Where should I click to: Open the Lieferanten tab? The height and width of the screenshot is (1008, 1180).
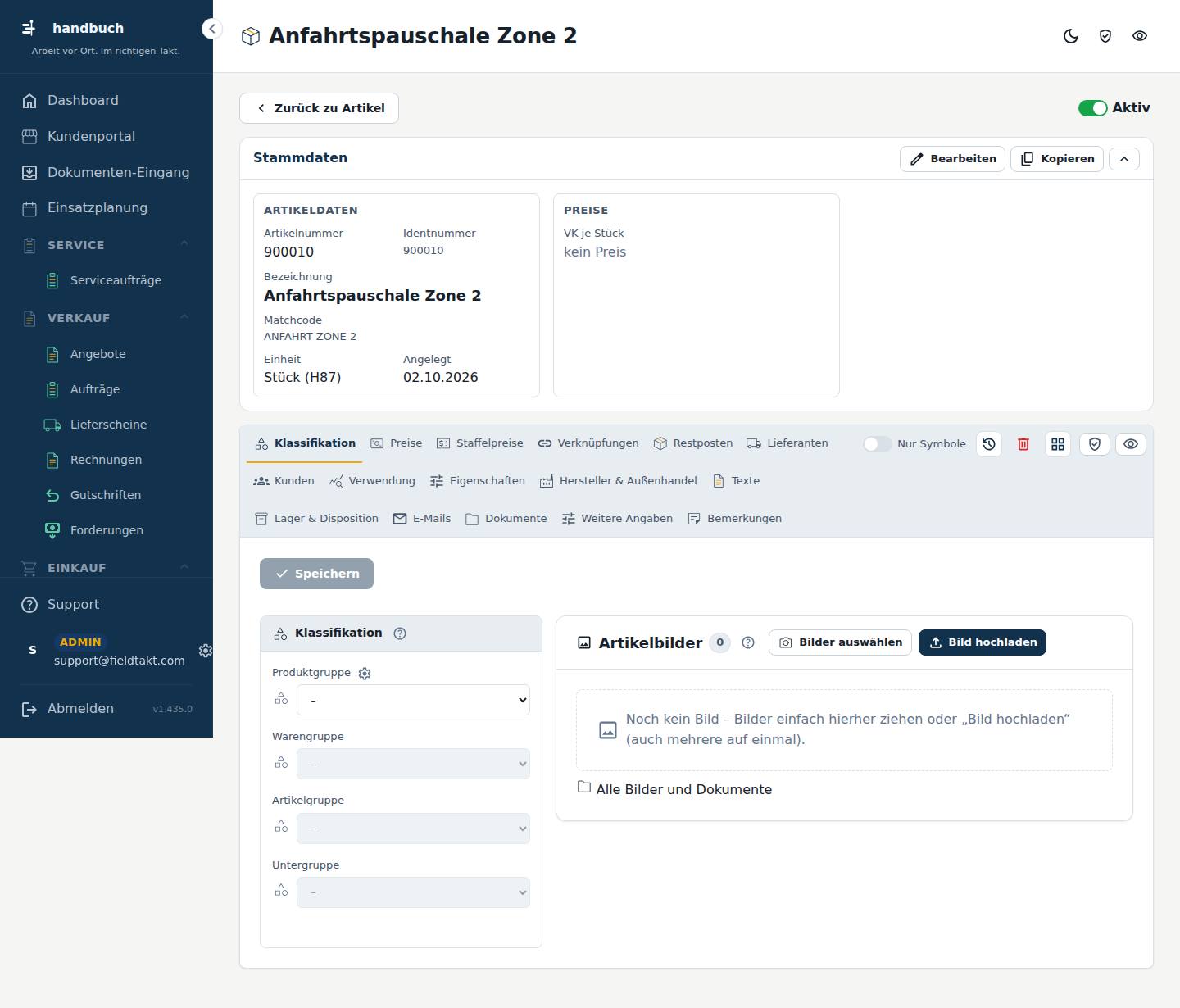[x=787, y=443]
